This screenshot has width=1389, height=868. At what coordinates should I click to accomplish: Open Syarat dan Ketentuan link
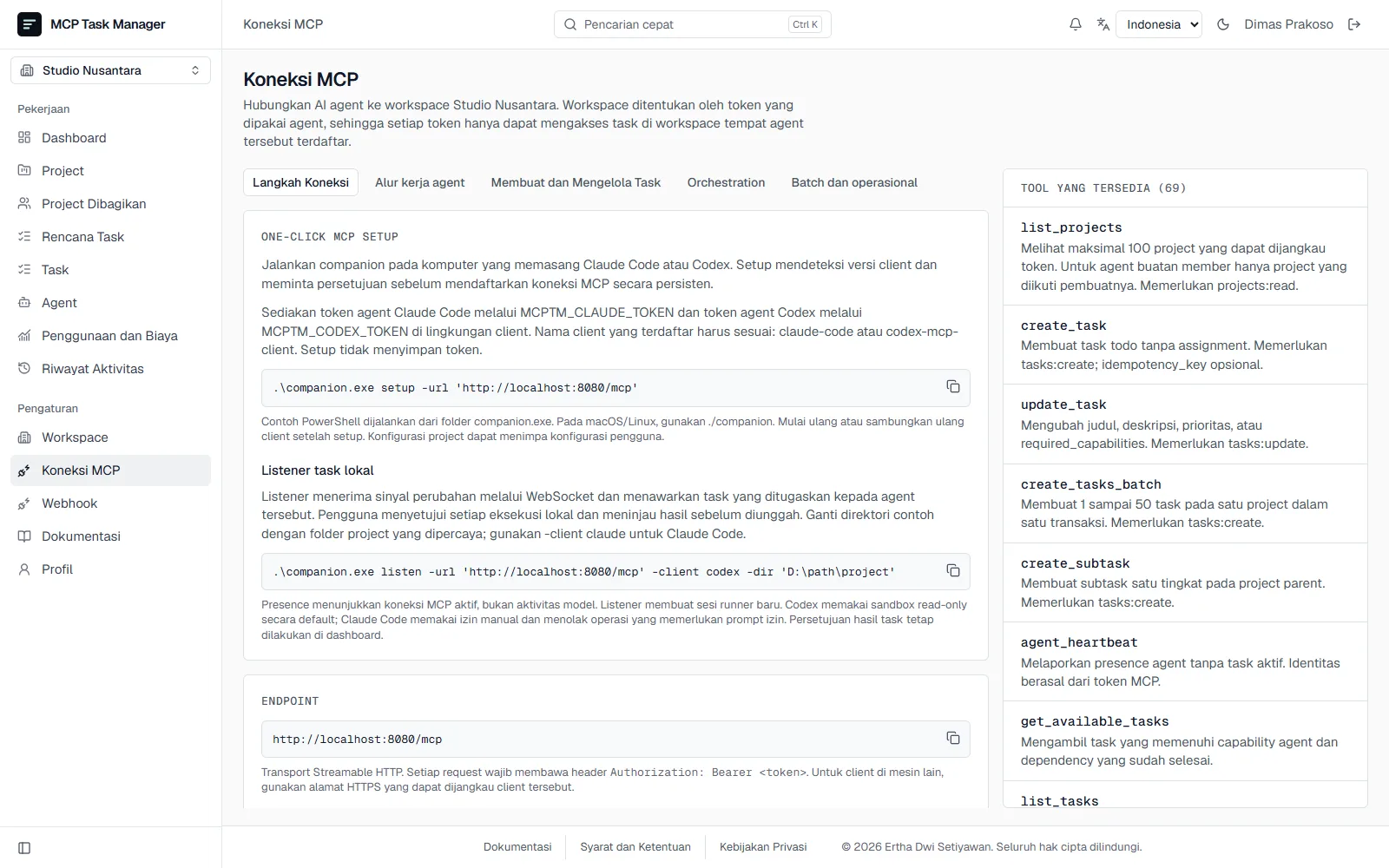coord(635,847)
